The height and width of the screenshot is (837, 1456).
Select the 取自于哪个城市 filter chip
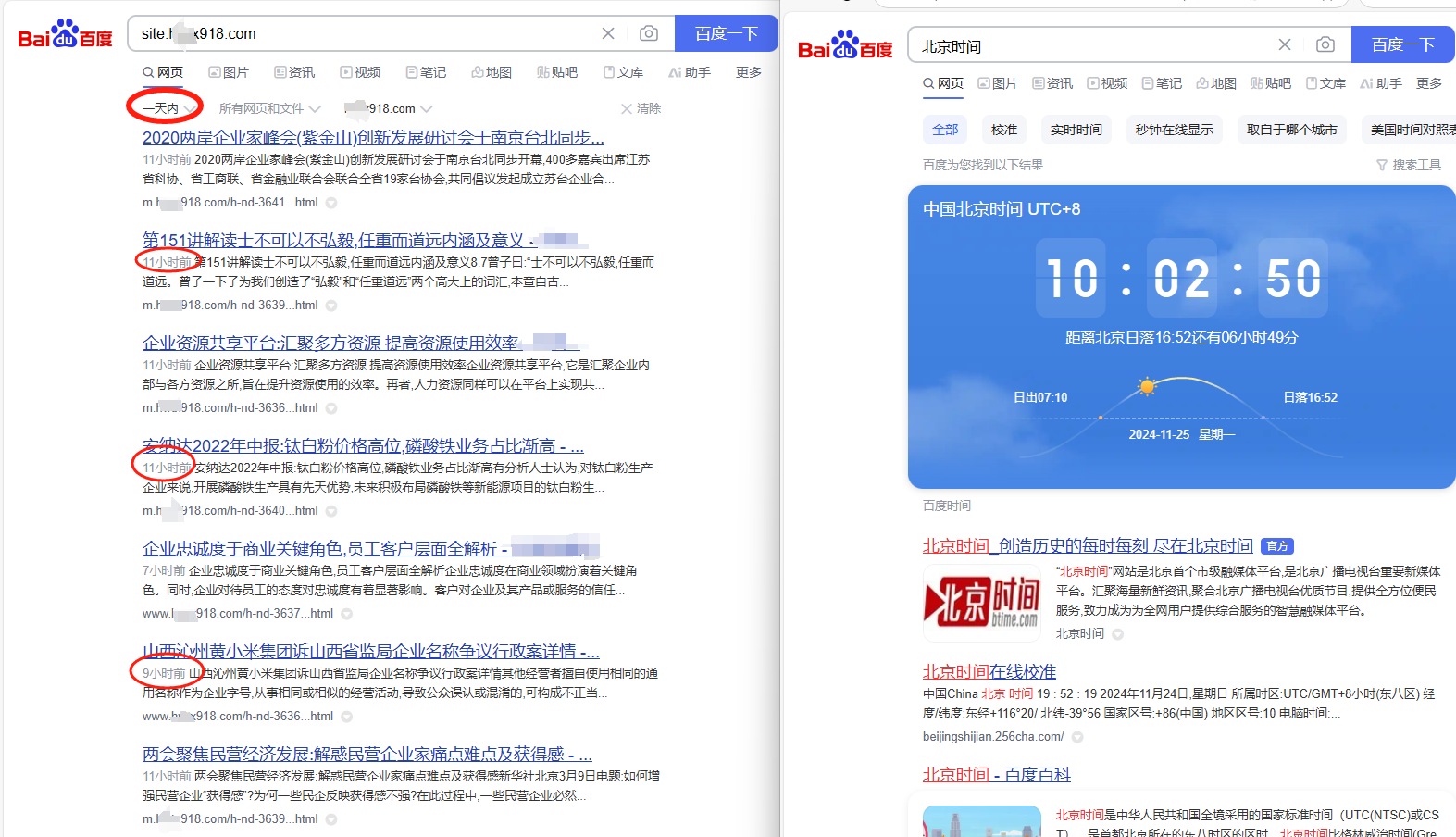pyautogui.click(x=1292, y=130)
